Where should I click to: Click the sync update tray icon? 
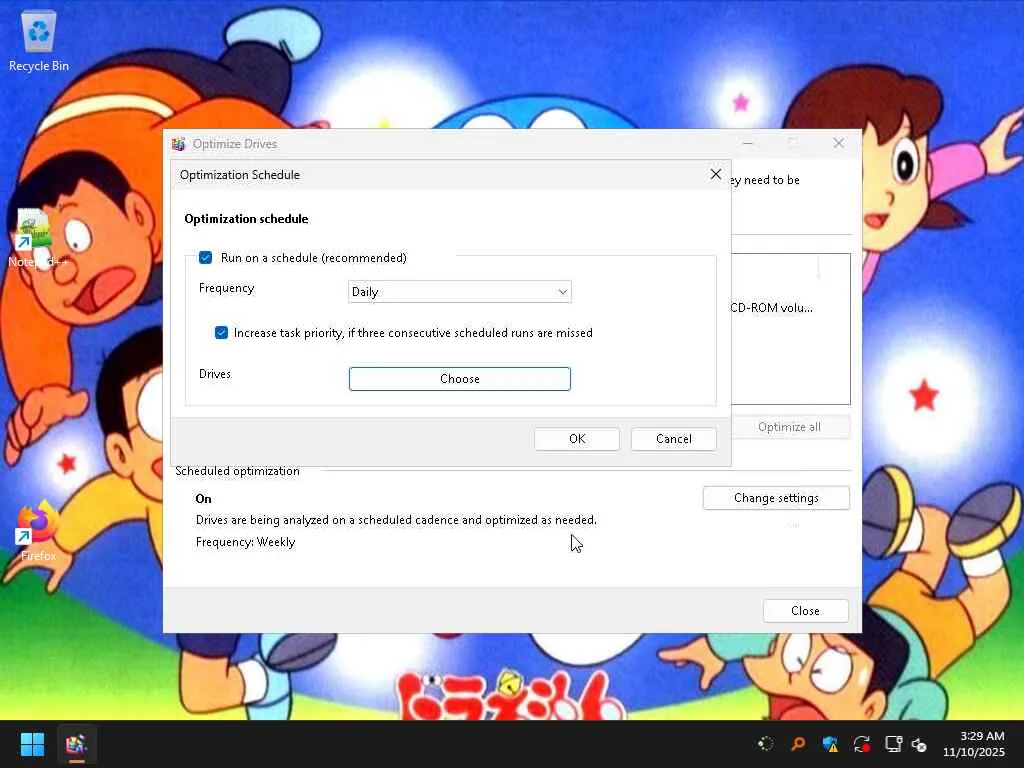(x=861, y=744)
